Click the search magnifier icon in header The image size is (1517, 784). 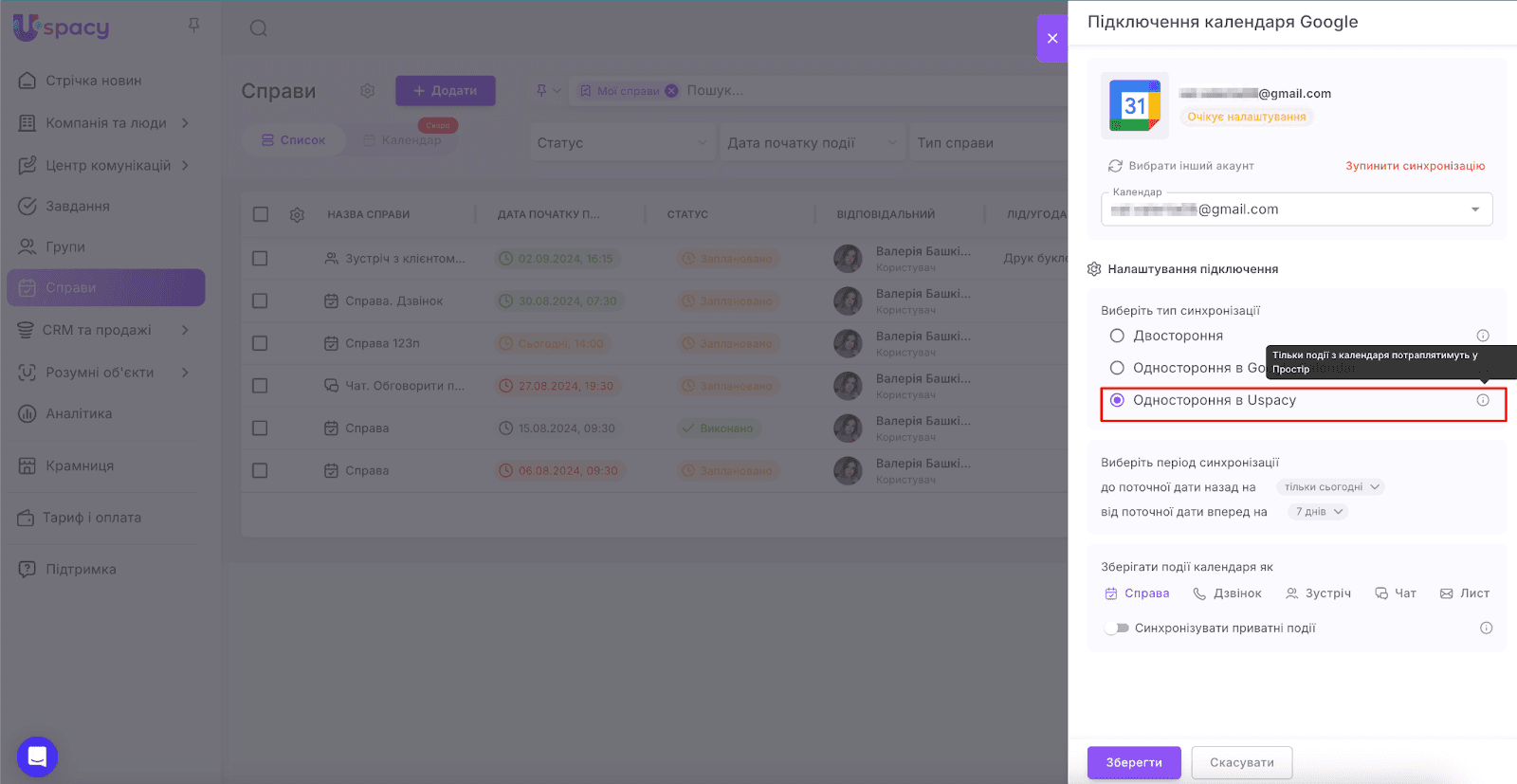pyautogui.click(x=258, y=28)
